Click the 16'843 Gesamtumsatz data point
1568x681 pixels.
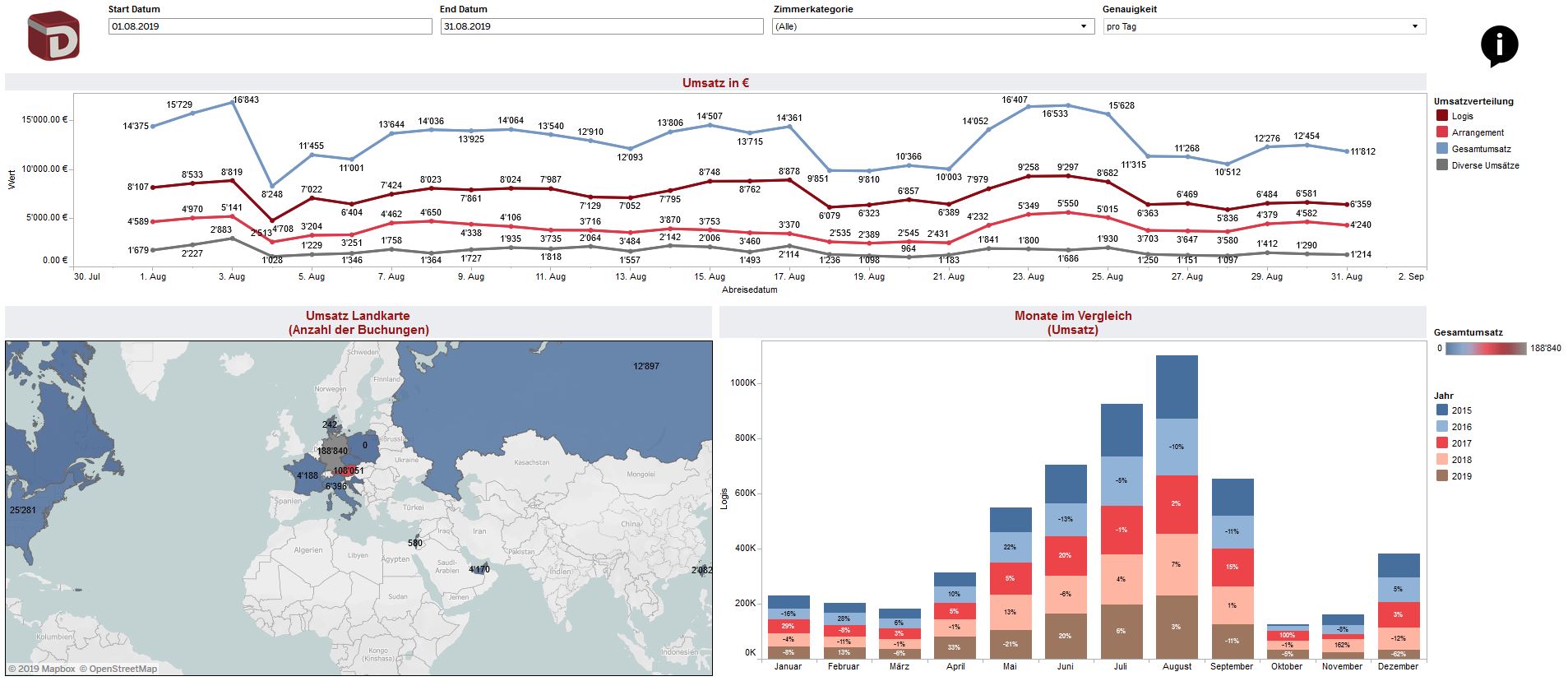tap(234, 103)
